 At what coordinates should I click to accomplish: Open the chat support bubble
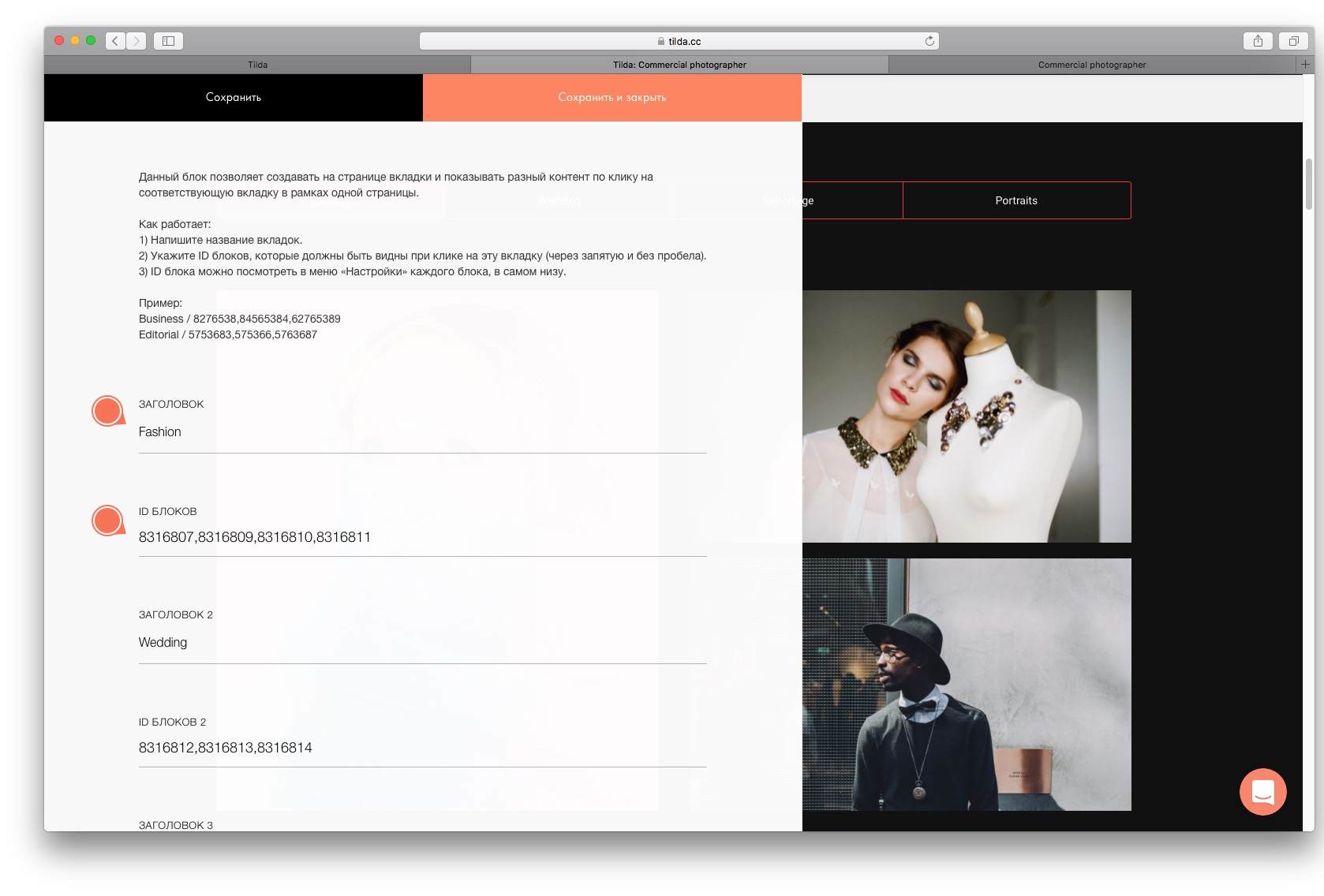pyautogui.click(x=1262, y=791)
